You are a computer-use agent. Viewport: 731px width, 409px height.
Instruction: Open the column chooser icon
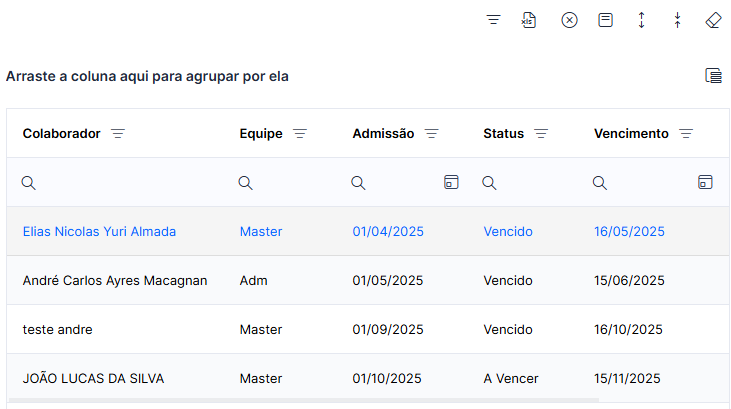tap(713, 75)
